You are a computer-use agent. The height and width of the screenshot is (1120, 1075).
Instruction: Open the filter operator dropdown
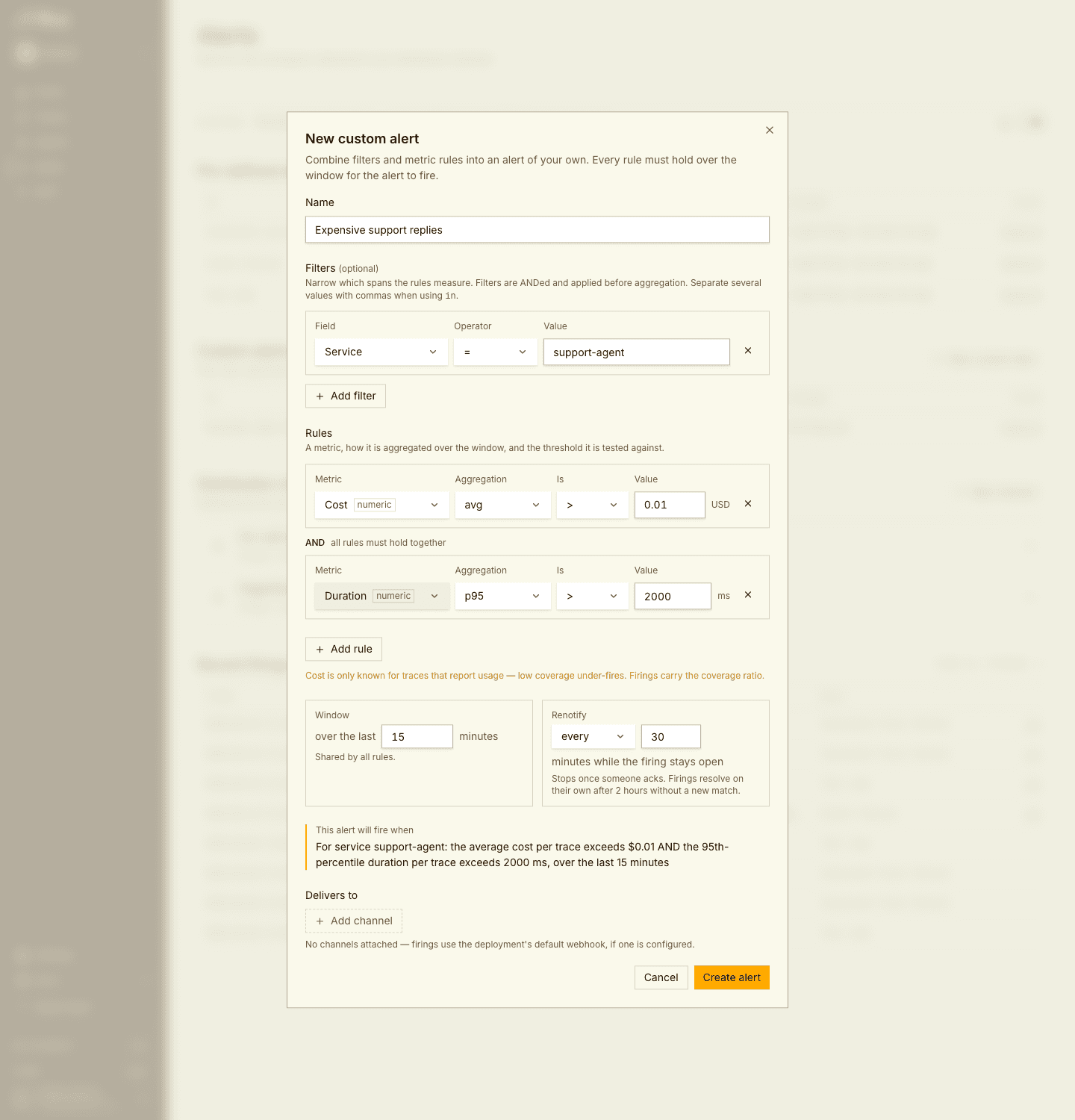[496, 352]
